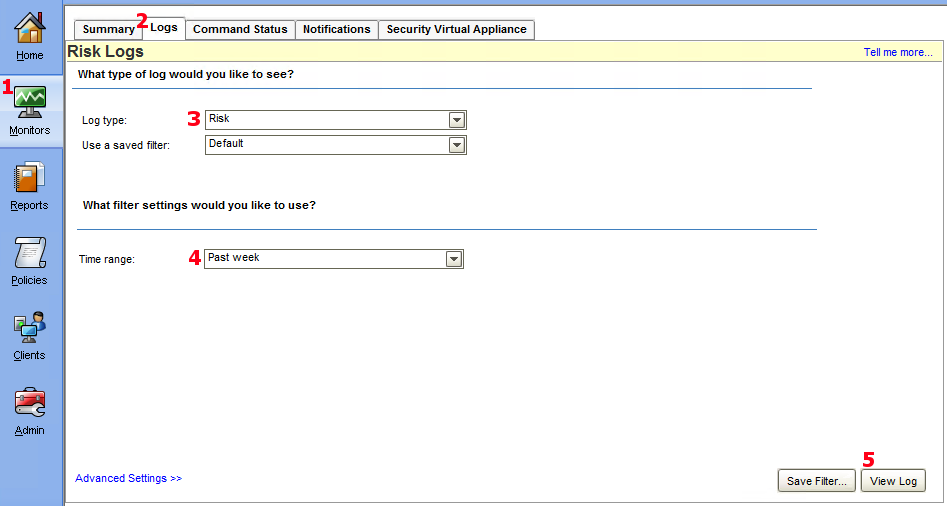Viewport: 947px width, 506px height.
Task: Select the Logs tab
Action: 163,28
